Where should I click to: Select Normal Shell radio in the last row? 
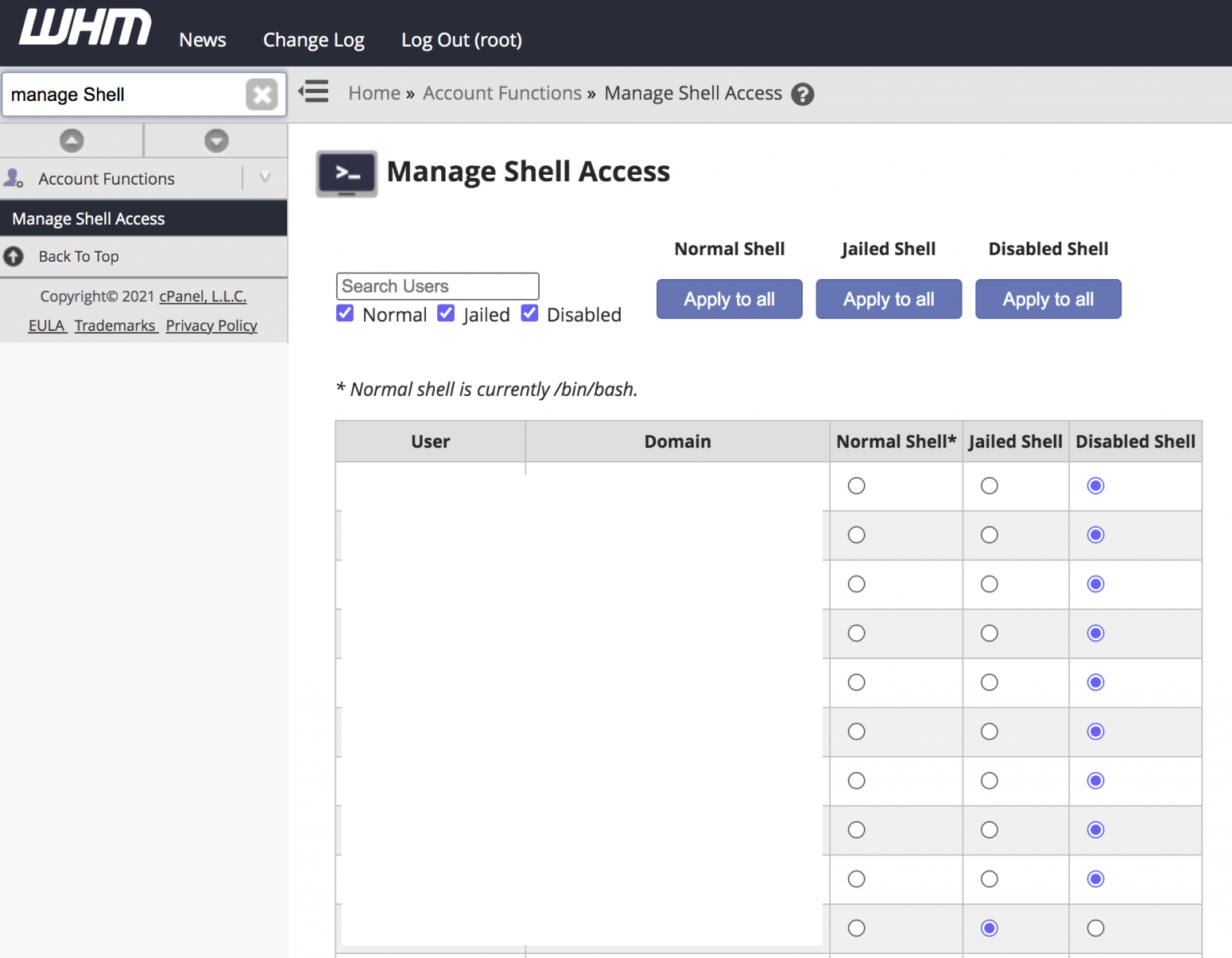pyautogui.click(x=857, y=928)
